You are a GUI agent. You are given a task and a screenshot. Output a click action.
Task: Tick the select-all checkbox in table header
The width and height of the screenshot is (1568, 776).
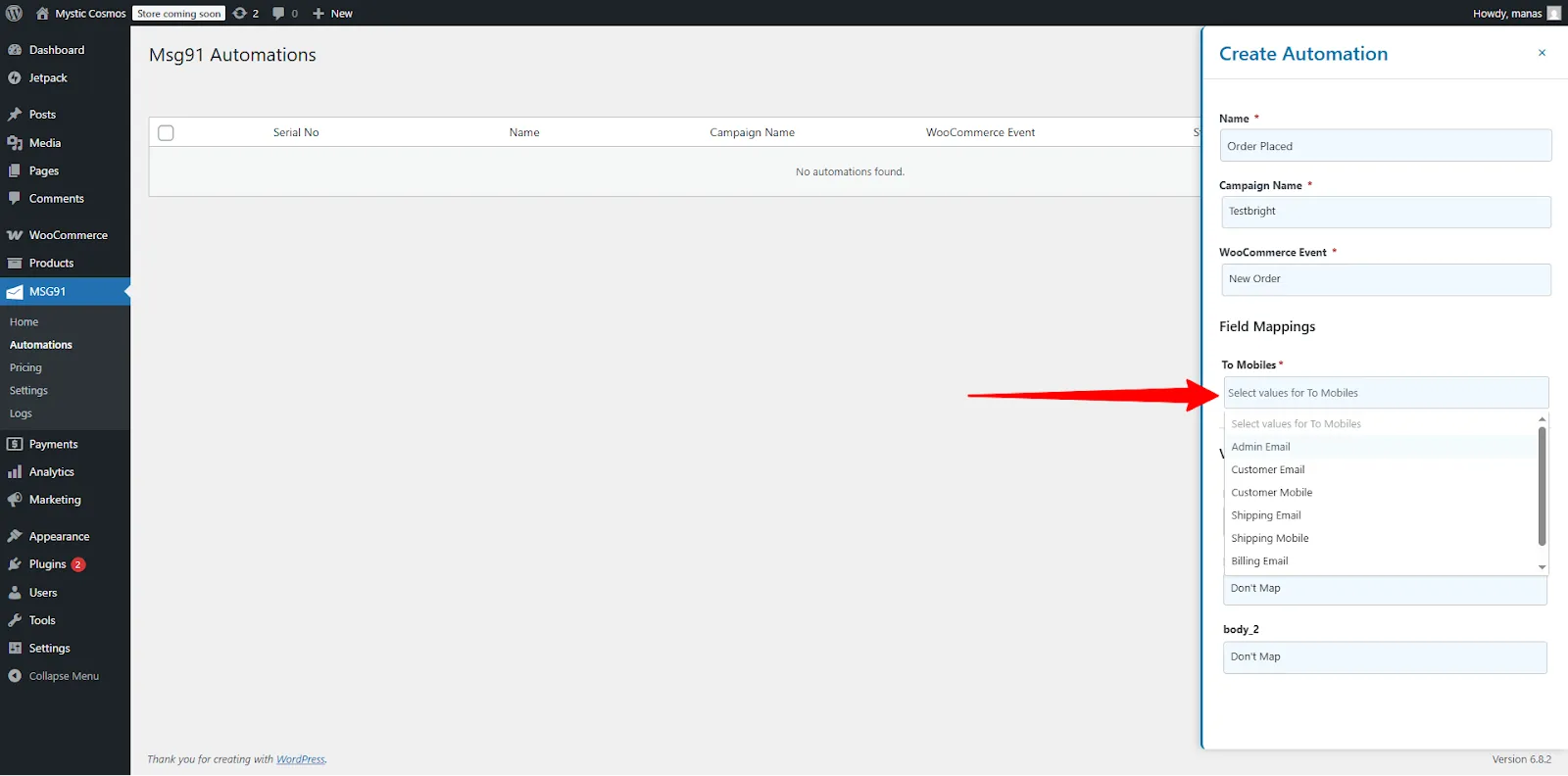pyautogui.click(x=166, y=132)
